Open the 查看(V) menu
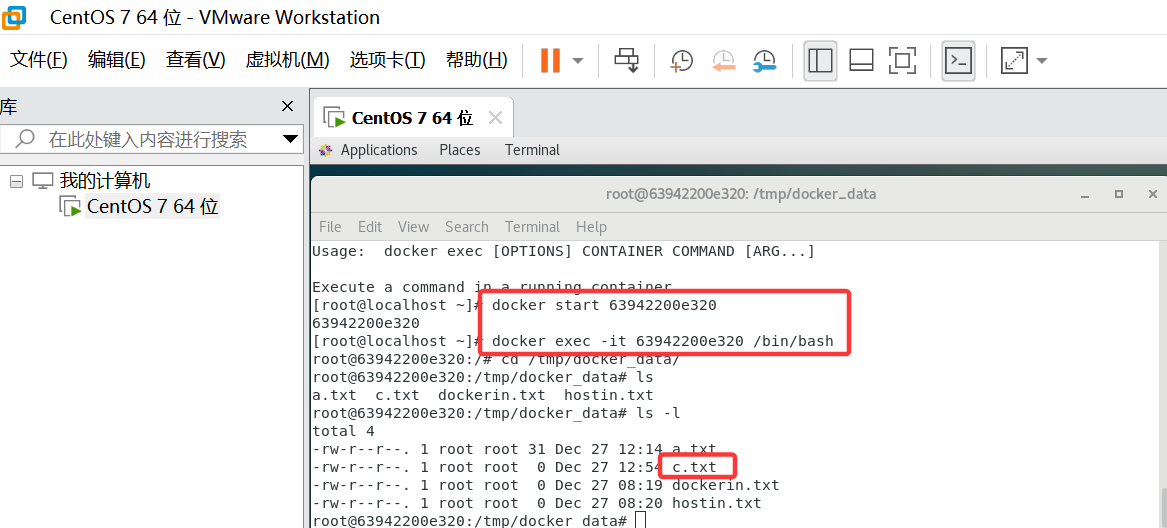This screenshot has height=528, width=1167. click(x=196, y=60)
